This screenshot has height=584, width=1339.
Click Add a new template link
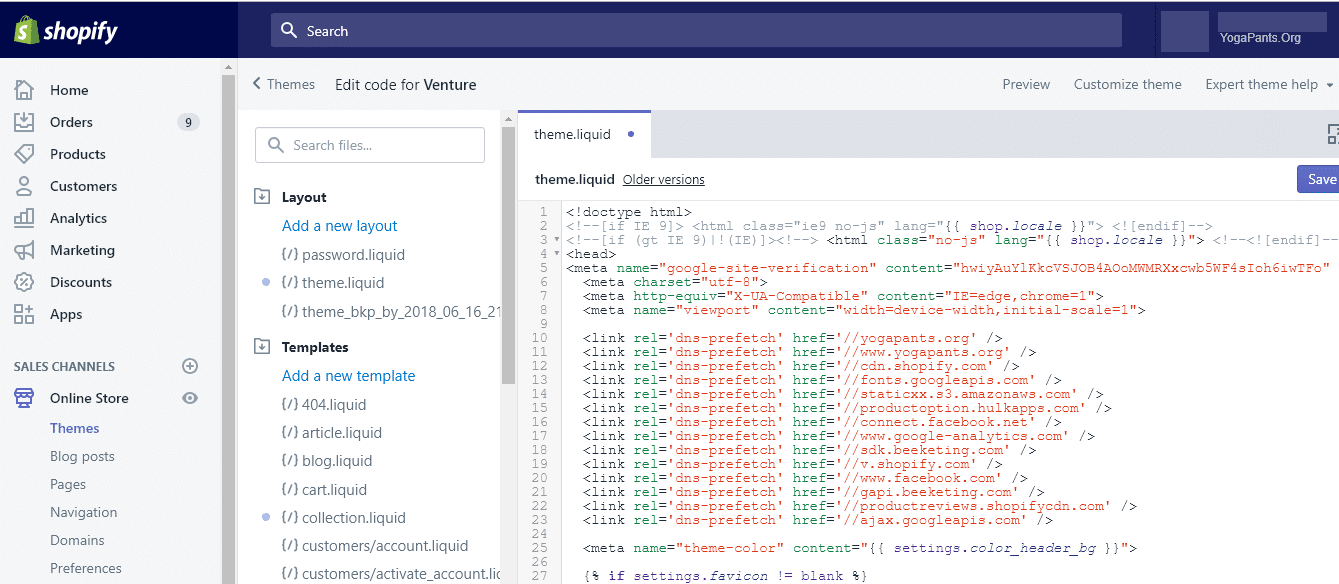click(x=349, y=376)
